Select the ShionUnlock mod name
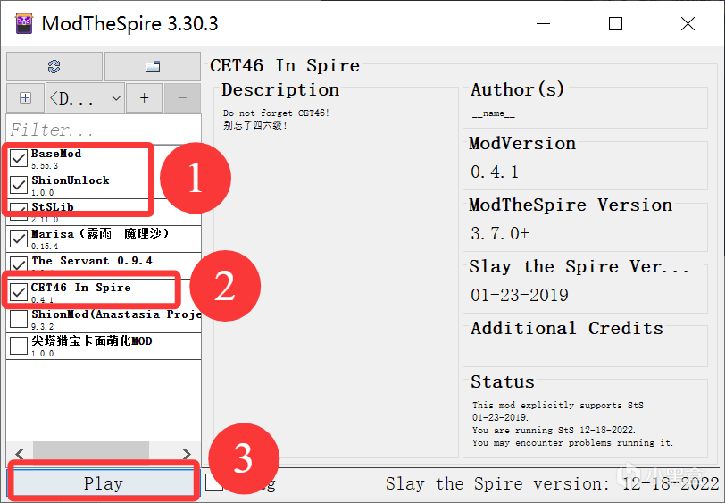The height and width of the screenshot is (503, 725). coord(70,180)
